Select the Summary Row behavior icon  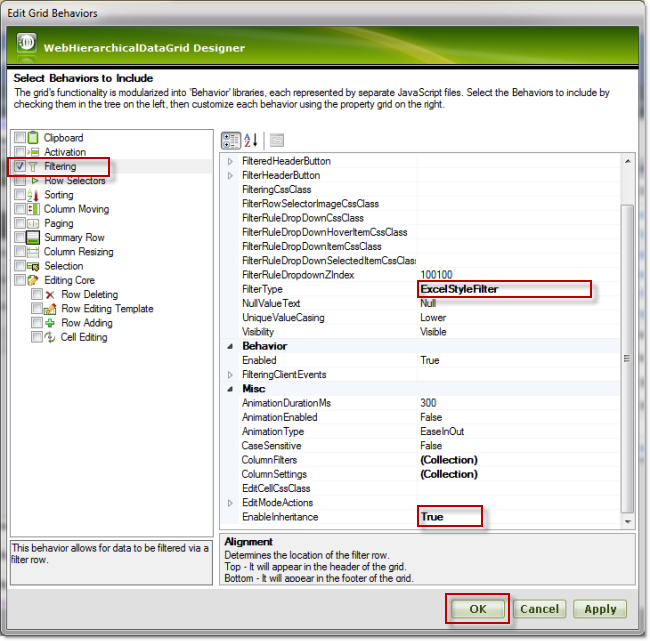(33, 238)
